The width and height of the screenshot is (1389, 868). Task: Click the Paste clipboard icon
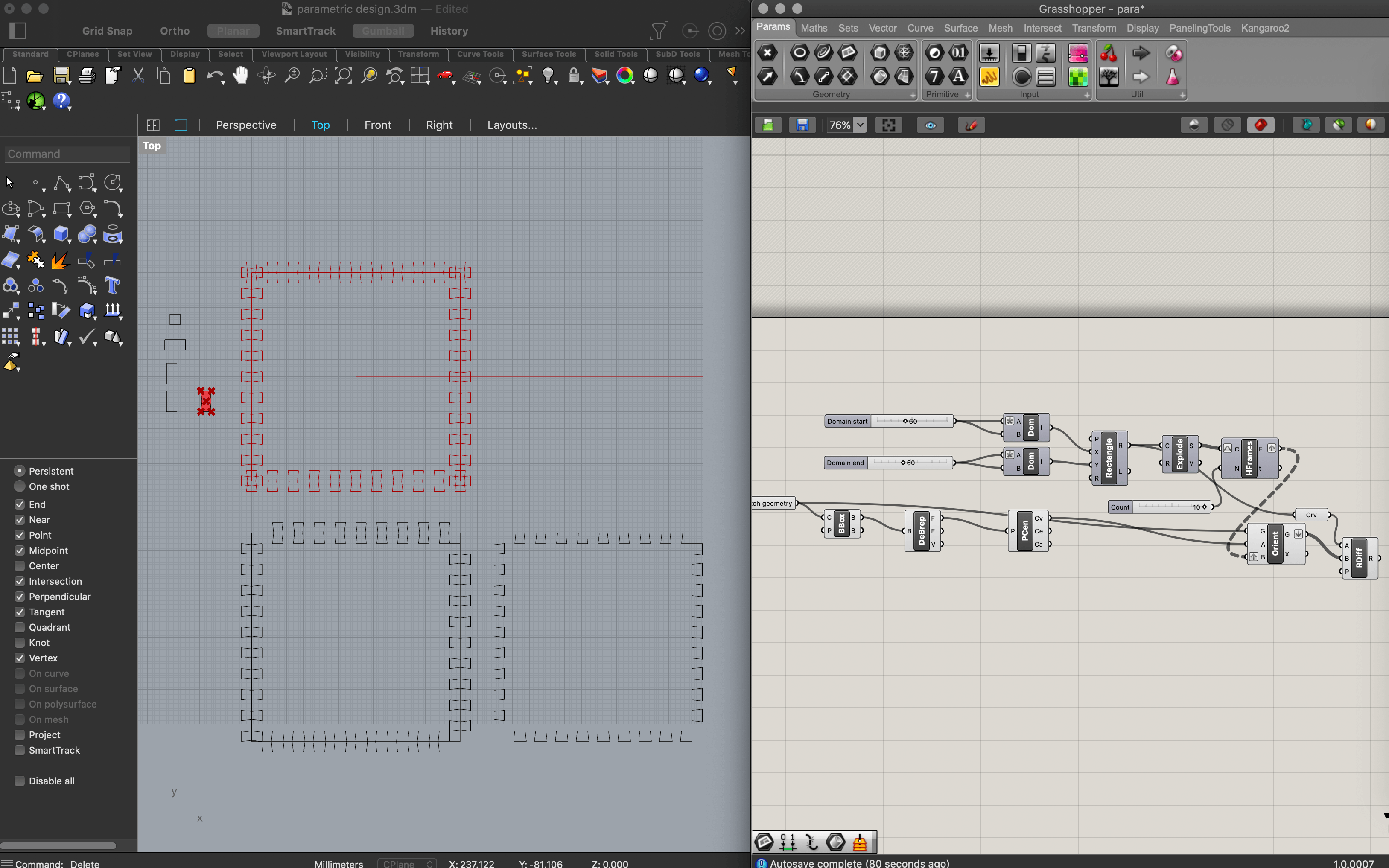click(189, 75)
